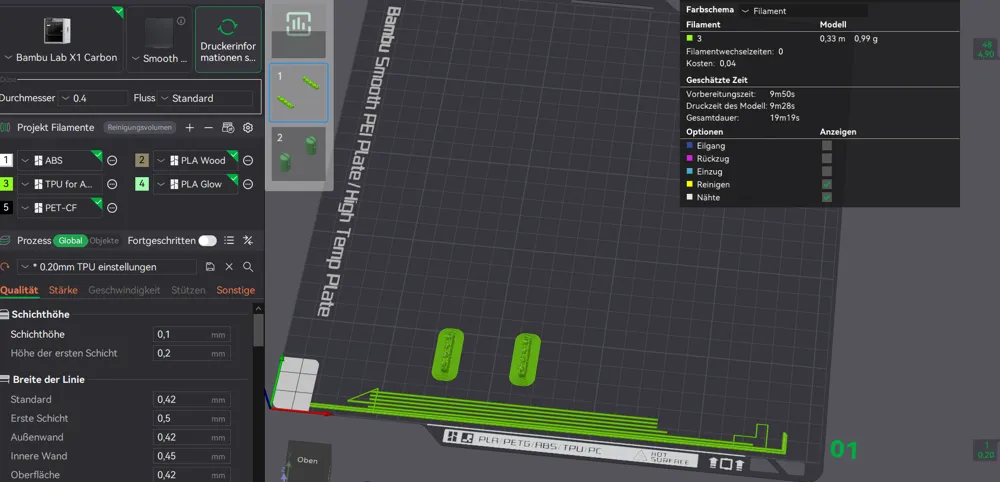Open the settings list view icon

pyautogui.click(x=230, y=240)
